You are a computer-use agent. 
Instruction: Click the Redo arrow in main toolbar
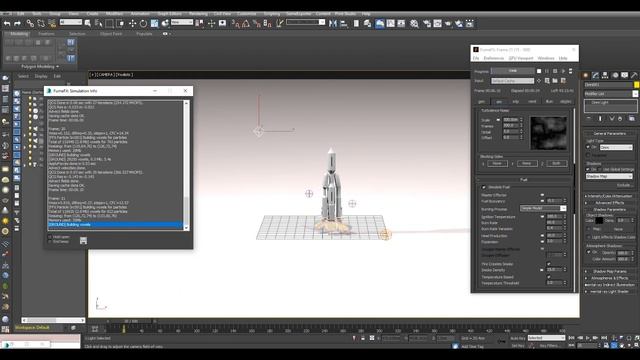tap(18, 24)
